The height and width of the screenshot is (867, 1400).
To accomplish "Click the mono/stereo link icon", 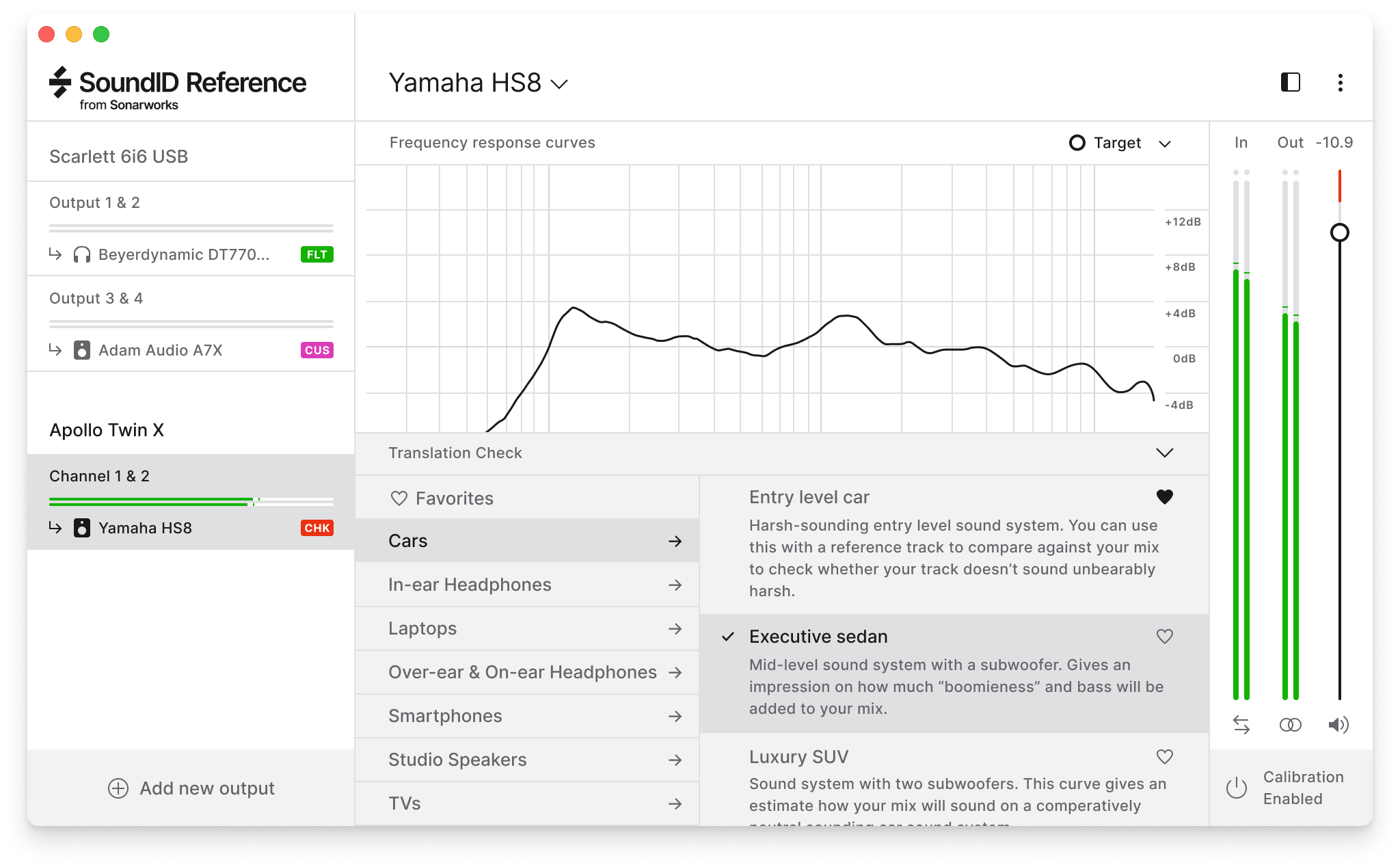I will click(1290, 724).
